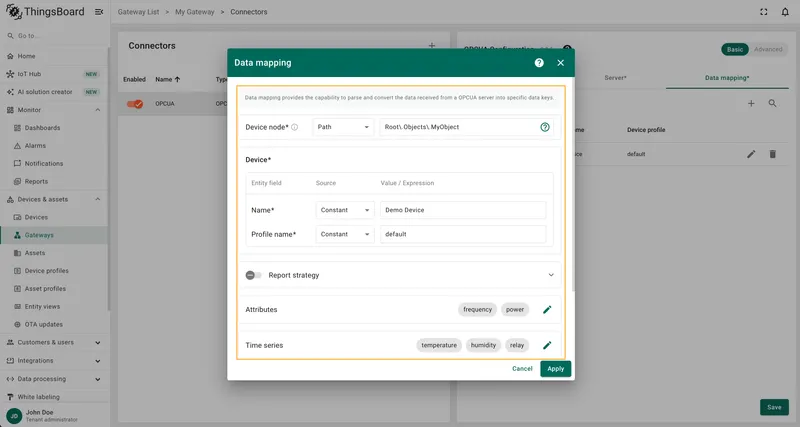Open IoT Hub in the sidebar
The width and height of the screenshot is (800, 427).
coord(54,74)
